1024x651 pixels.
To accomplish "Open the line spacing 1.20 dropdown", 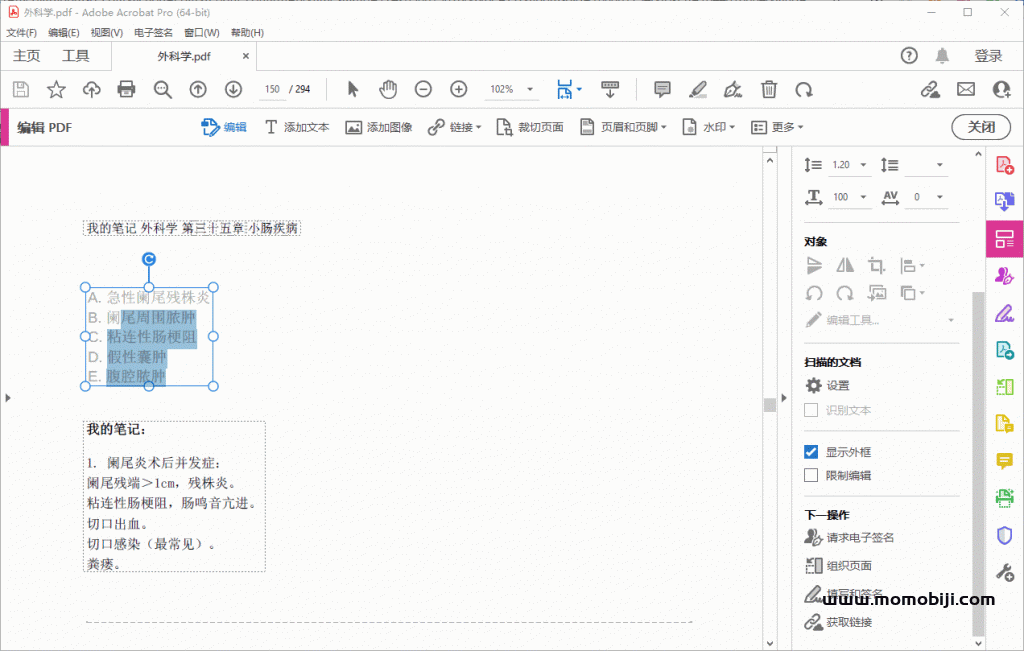I will [862, 163].
